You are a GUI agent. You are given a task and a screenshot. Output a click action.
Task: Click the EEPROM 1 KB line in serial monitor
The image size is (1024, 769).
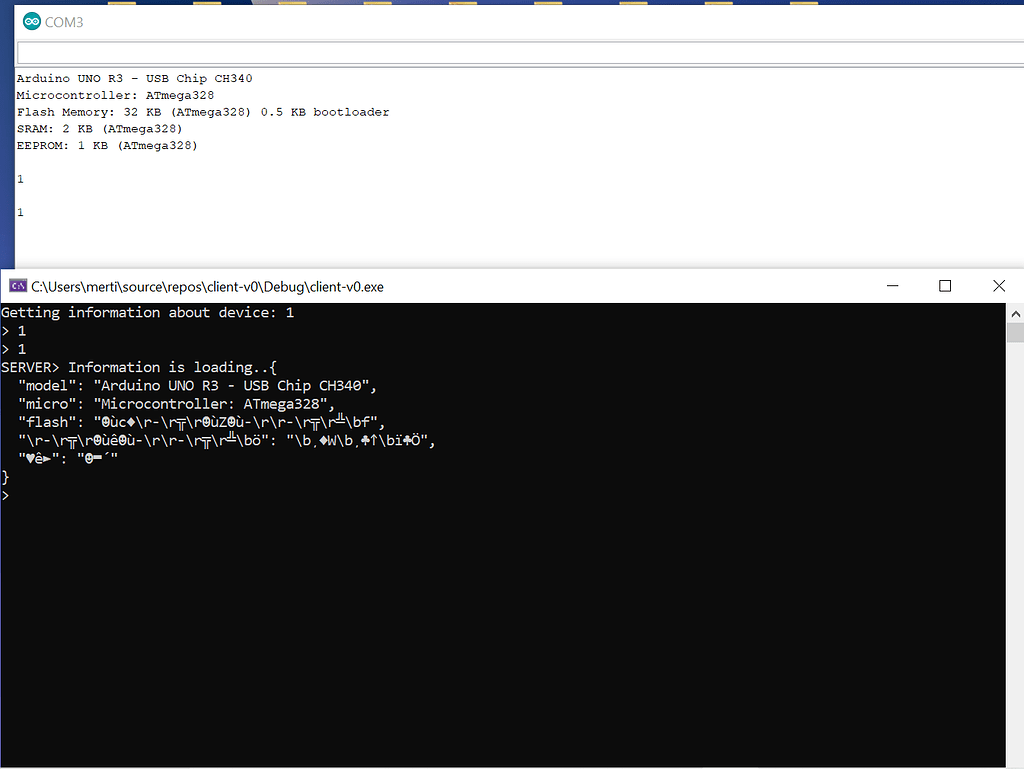click(106, 145)
